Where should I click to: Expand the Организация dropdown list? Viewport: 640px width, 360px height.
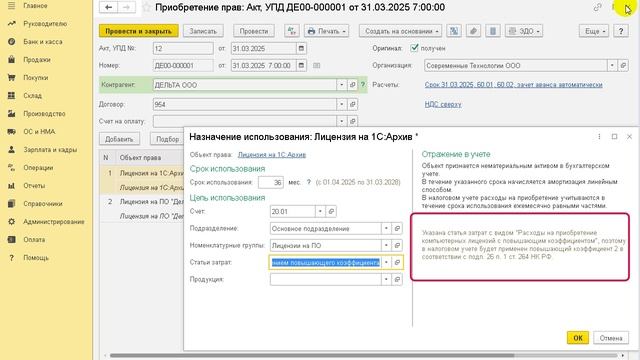point(612,65)
